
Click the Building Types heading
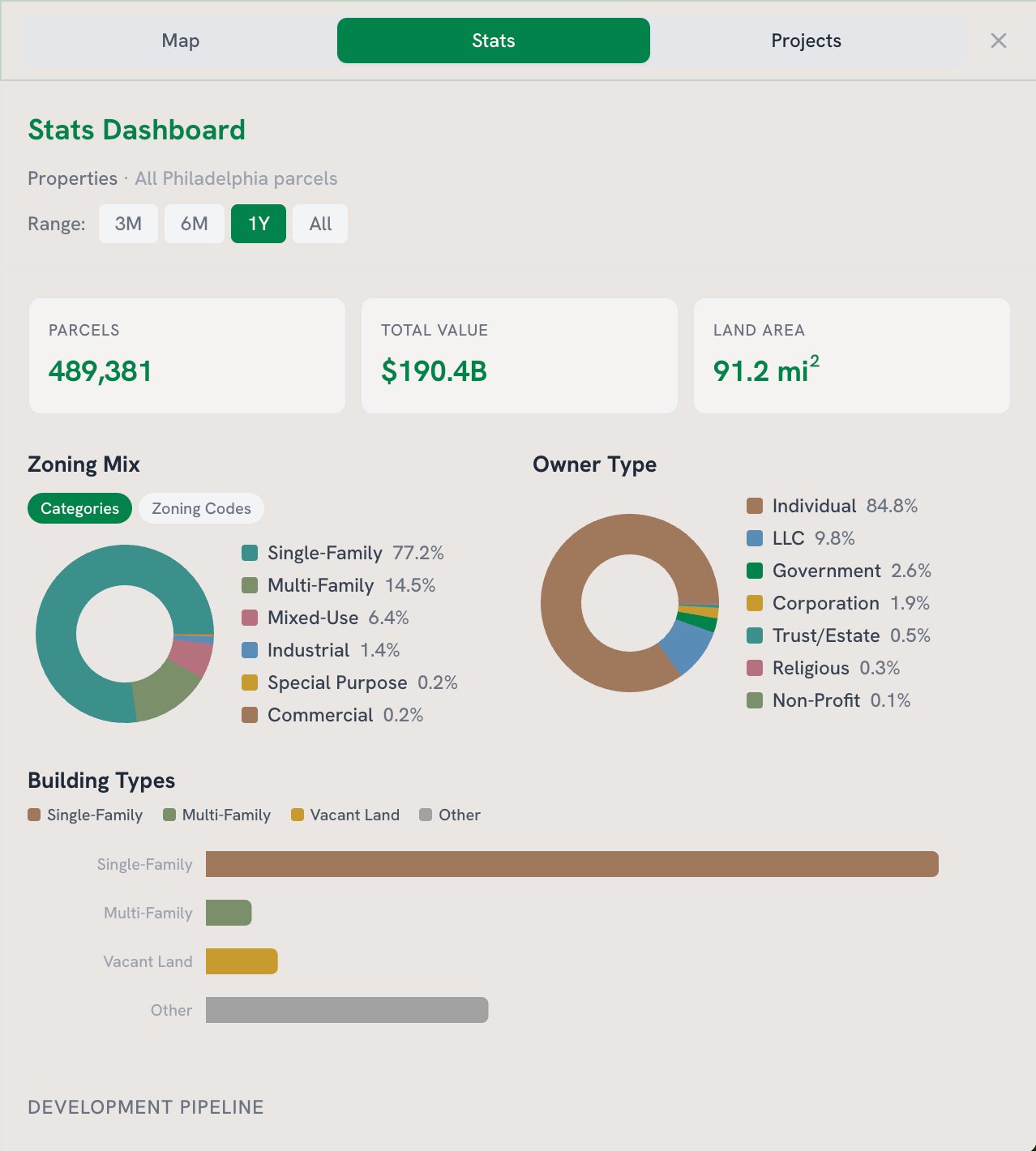(x=101, y=781)
